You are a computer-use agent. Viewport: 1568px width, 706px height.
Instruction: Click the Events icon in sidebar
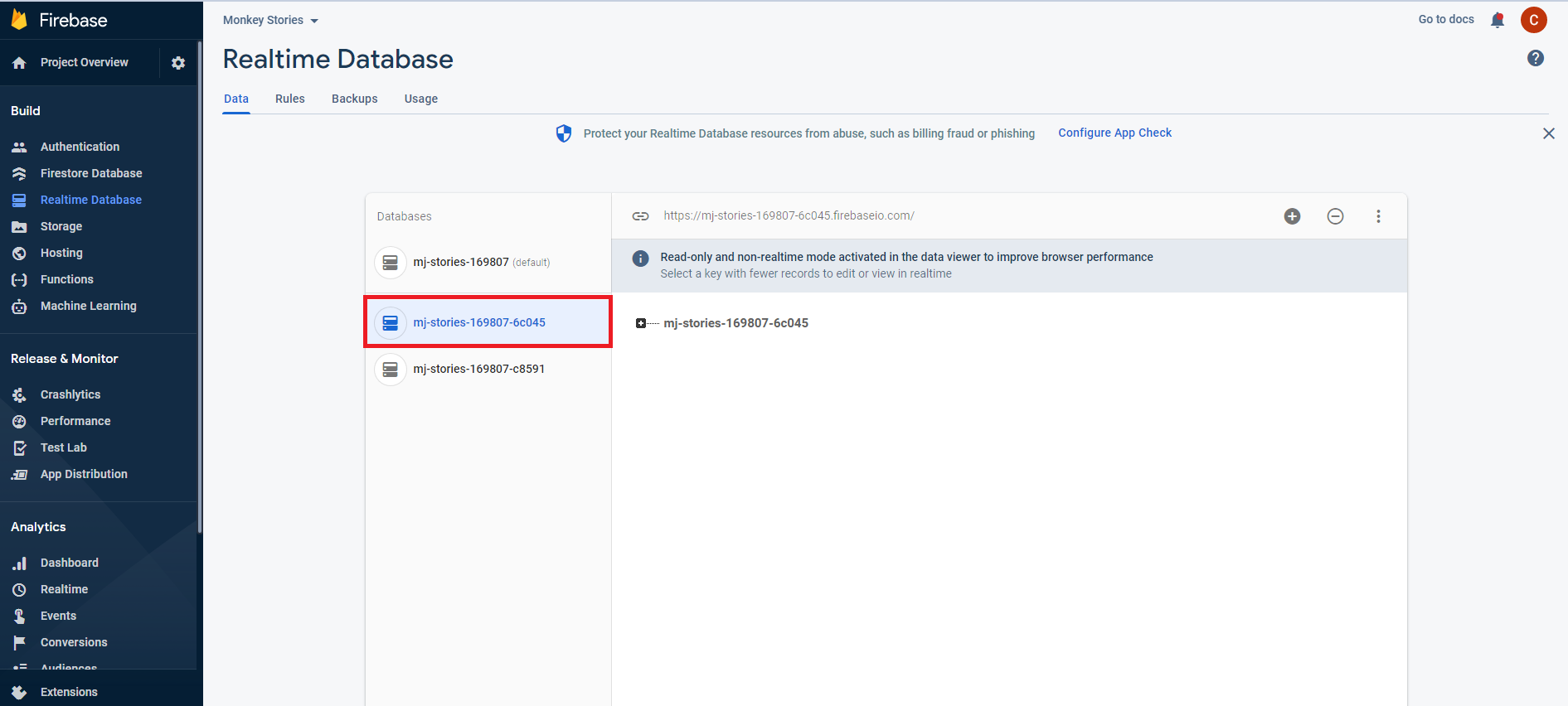(19, 617)
